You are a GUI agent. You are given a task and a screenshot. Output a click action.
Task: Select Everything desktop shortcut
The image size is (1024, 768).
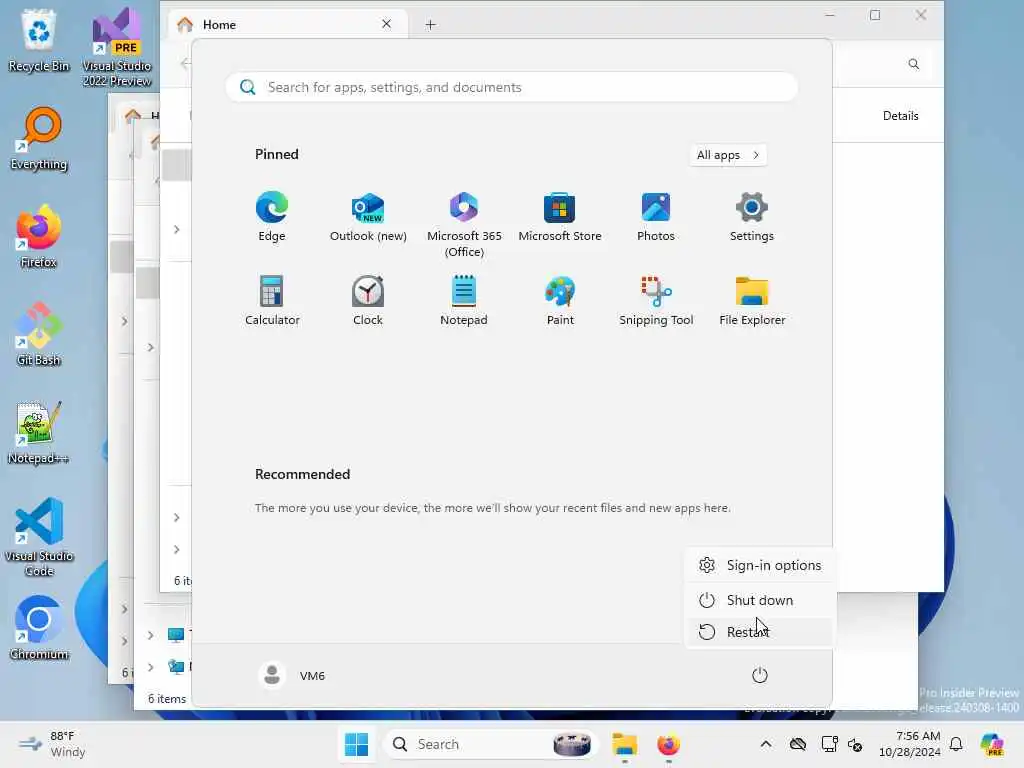[39, 139]
